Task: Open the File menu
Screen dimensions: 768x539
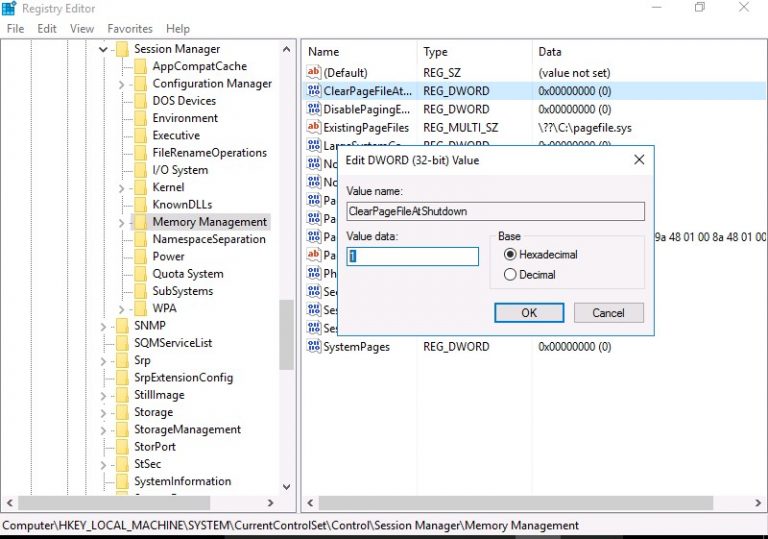Action: tap(15, 29)
